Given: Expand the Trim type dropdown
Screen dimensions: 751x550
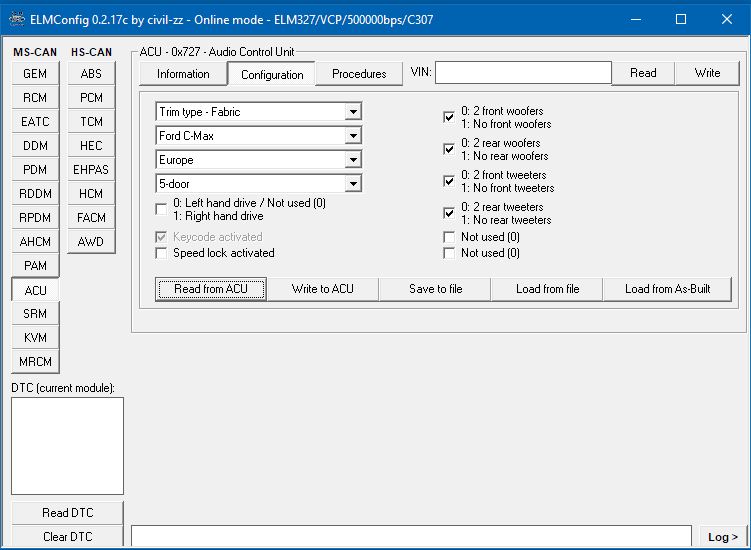Looking at the screenshot, I should [x=352, y=112].
